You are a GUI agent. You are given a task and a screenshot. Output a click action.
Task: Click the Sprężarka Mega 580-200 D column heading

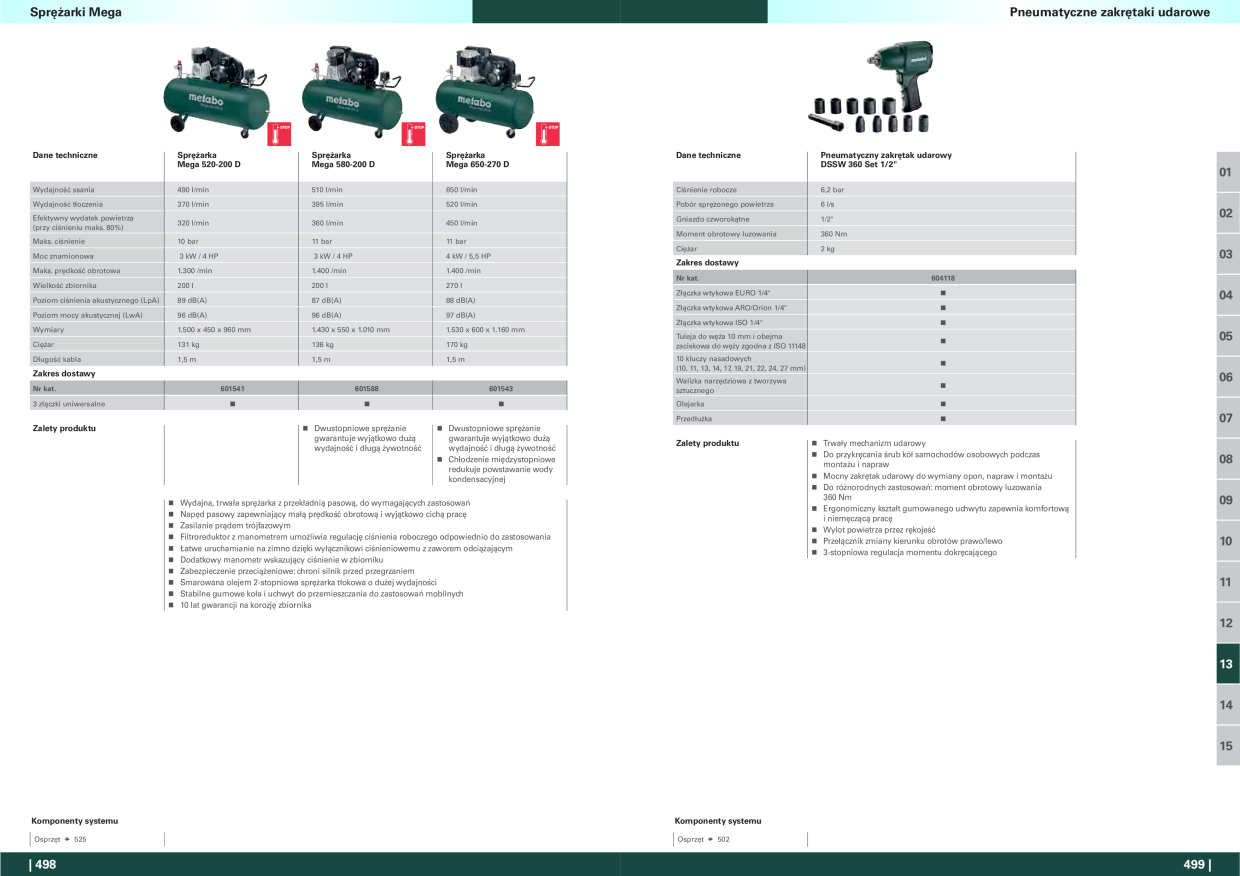coord(343,160)
